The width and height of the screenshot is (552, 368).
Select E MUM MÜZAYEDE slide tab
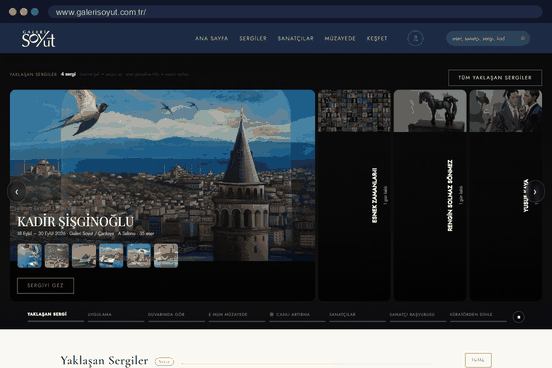[237, 315]
